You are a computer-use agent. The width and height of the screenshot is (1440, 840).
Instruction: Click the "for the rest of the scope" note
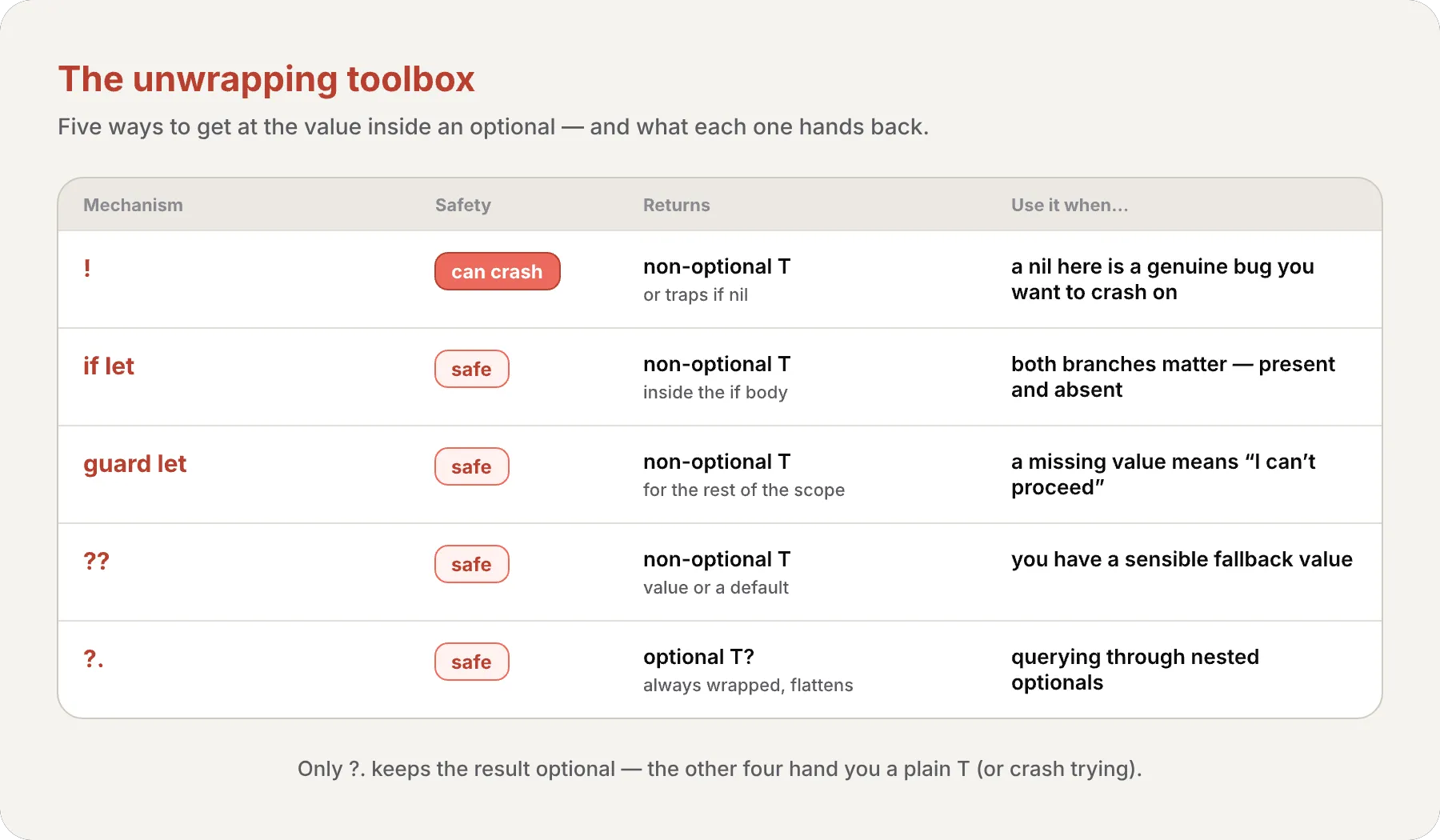[x=744, y=490]
